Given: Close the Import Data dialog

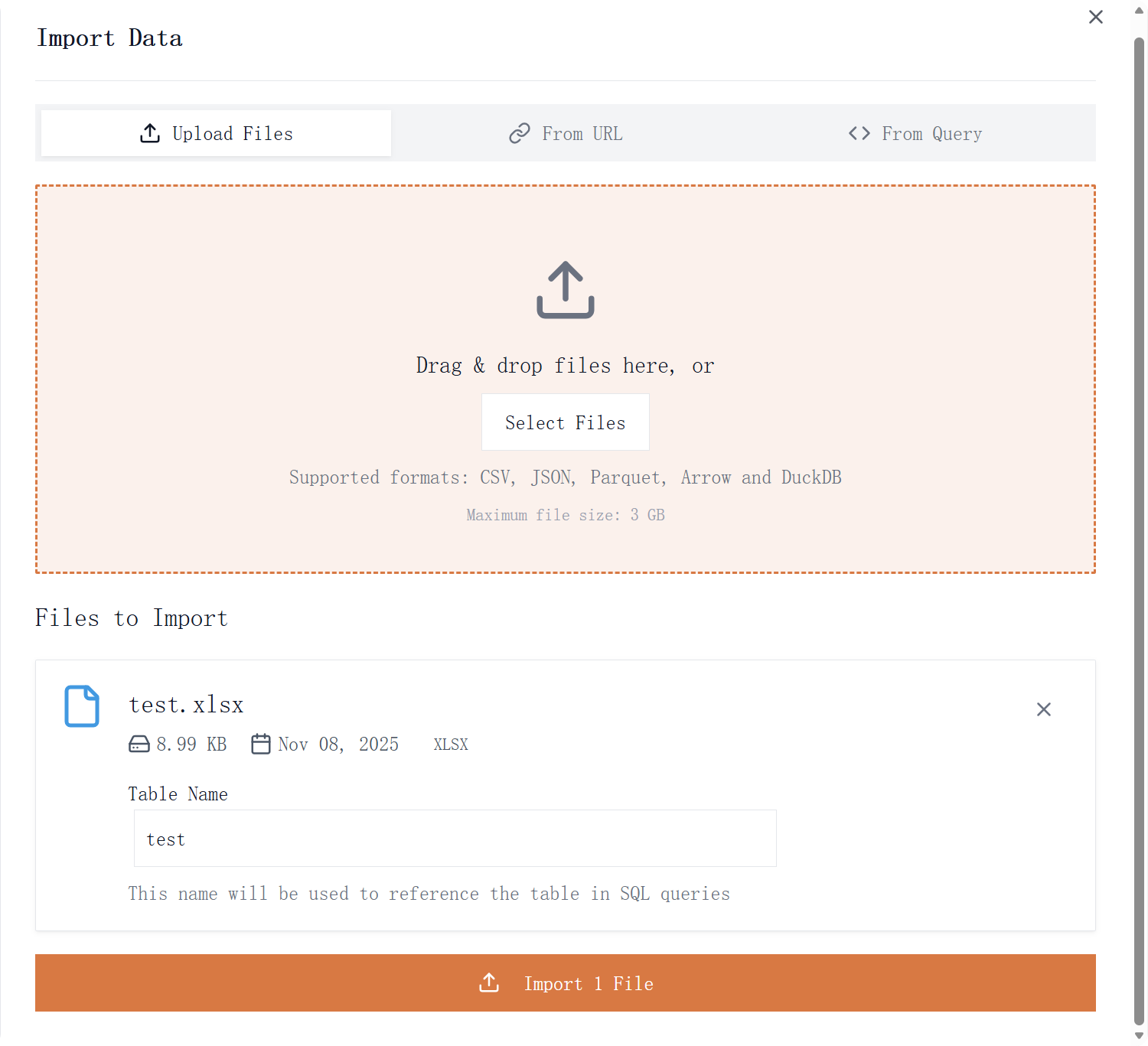Looking at the screenshot, I should (x=1096, y=17).
